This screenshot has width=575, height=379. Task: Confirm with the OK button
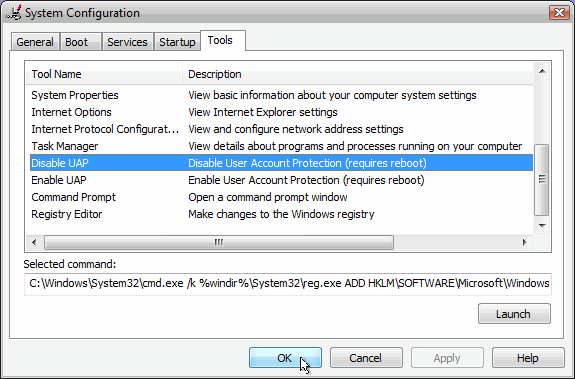click(285, 358)
